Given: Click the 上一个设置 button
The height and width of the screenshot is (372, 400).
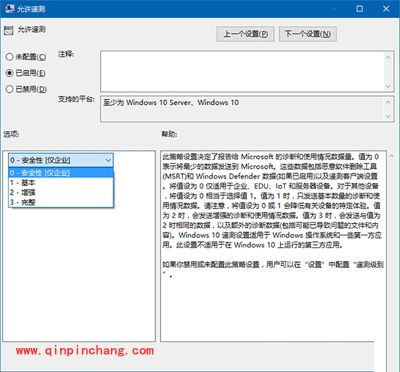Looking at the screenshot, I should click(245, 34).
